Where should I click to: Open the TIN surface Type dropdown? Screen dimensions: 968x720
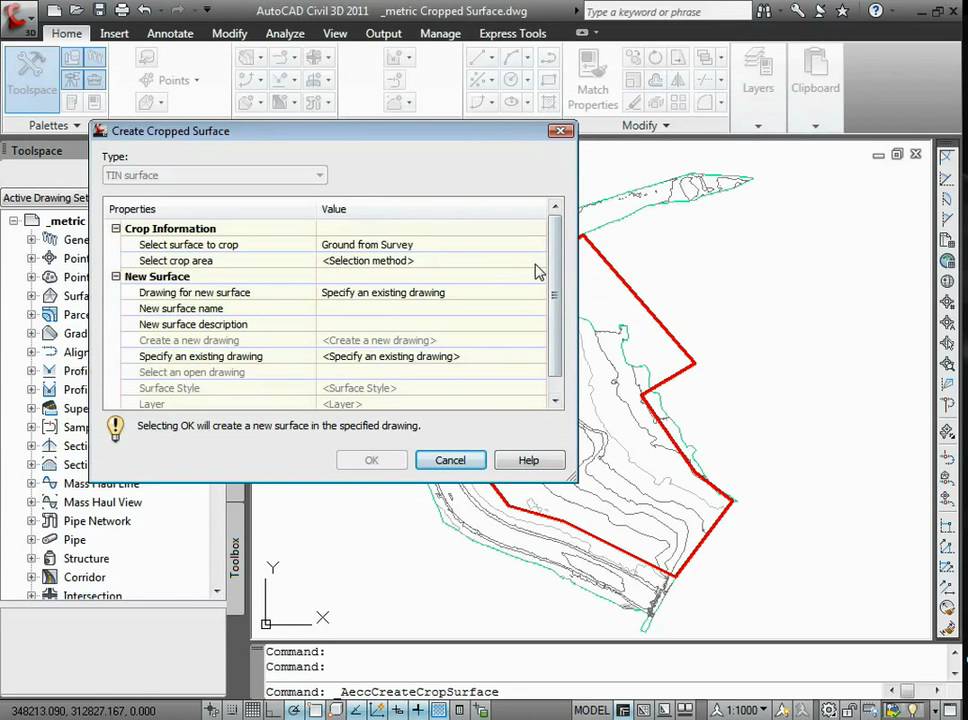pos(214,175)
